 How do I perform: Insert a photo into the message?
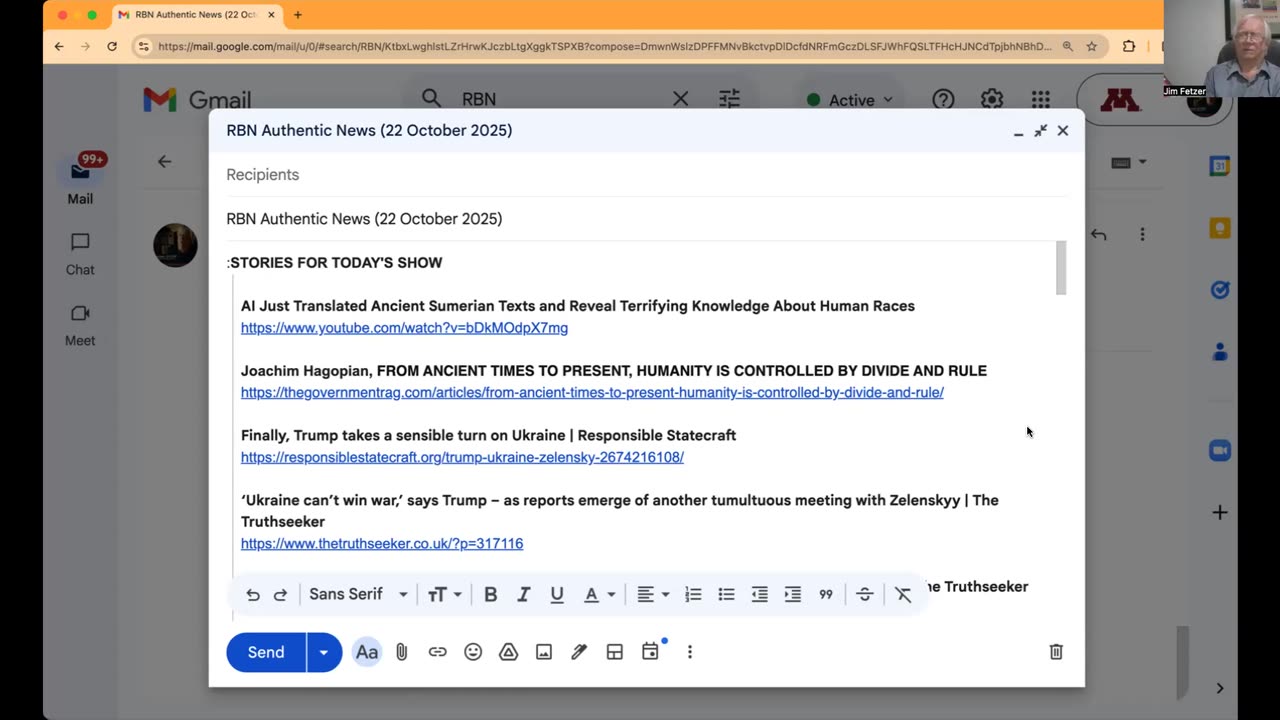(x=544, y=652)
